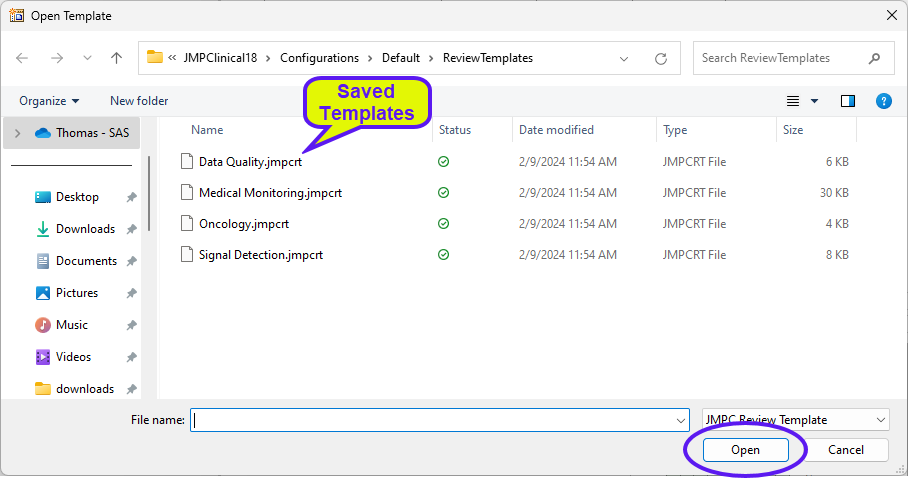Toggle the preview pane
The height and width of the screenshot is (478, 908).
click(848, 101)
